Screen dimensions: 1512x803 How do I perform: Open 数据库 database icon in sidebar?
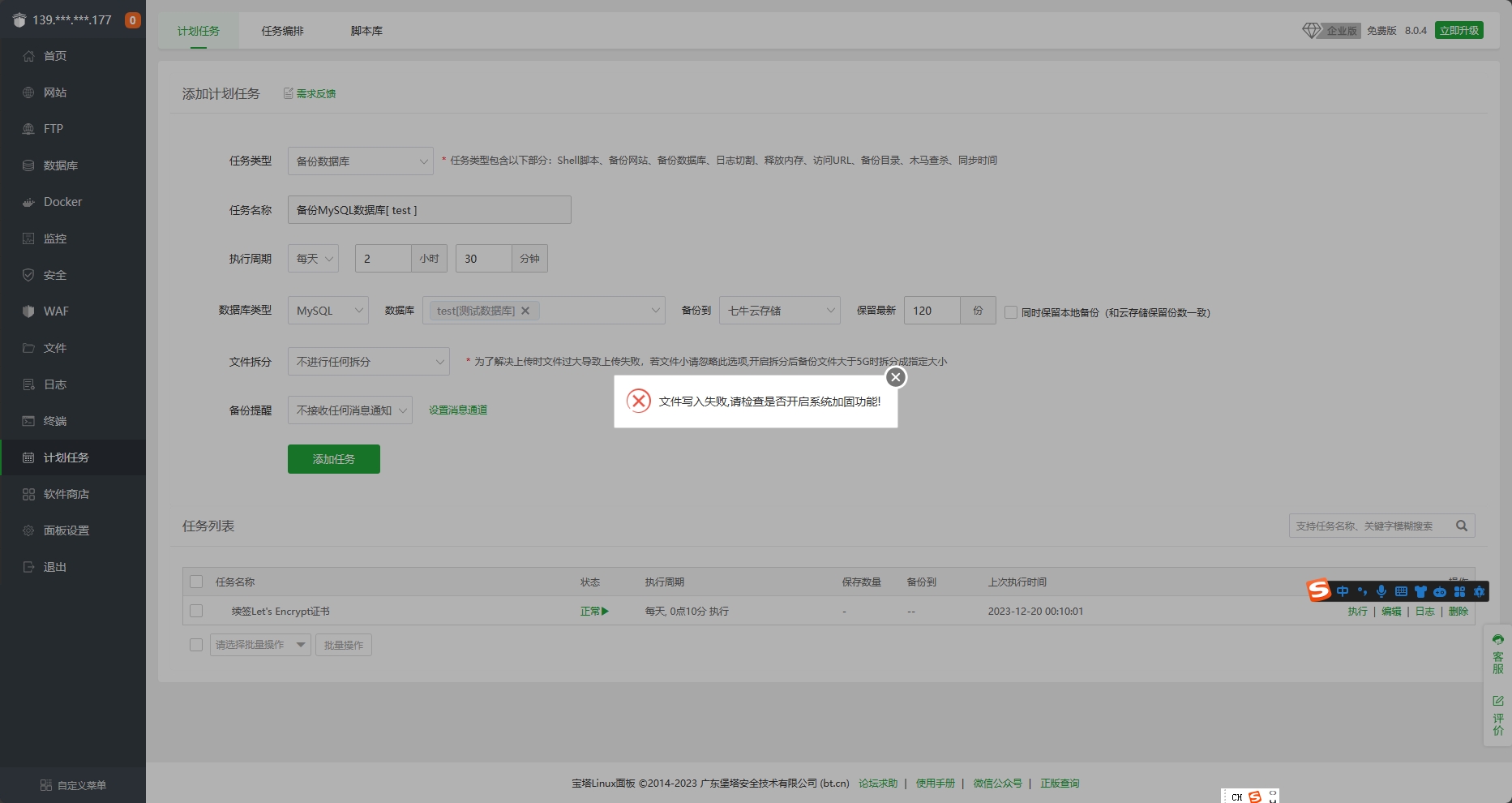click(29, 165)
